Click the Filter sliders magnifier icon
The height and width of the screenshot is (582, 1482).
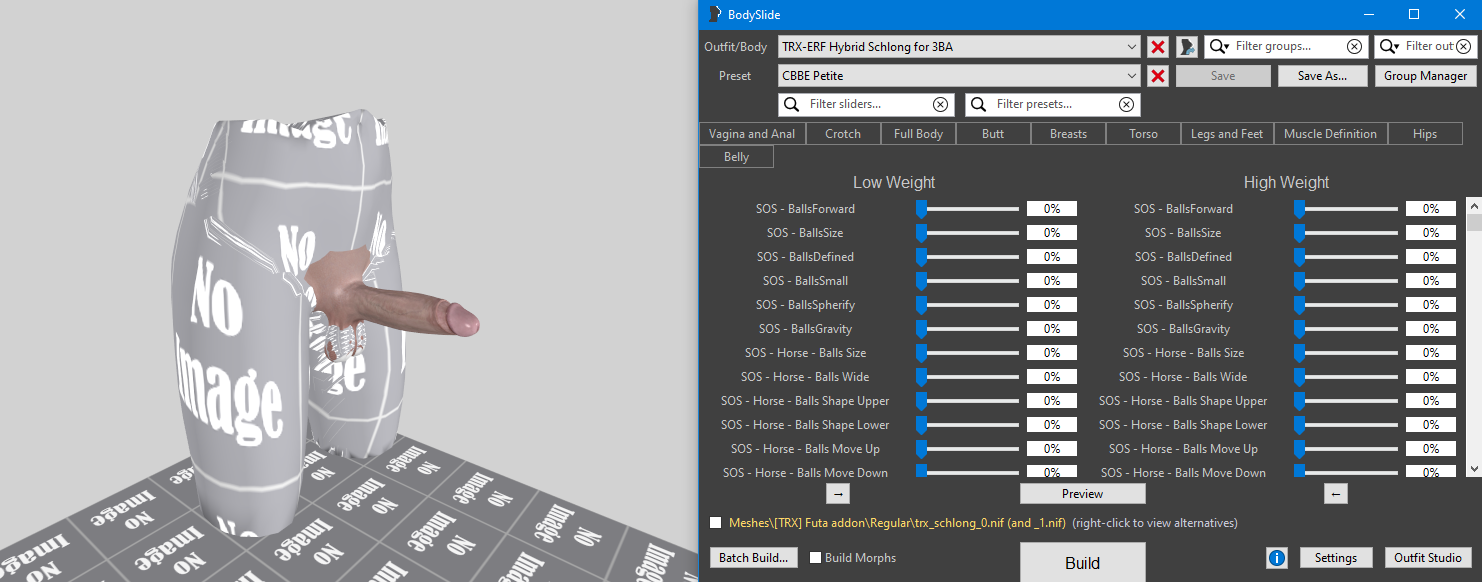(791, 104)
